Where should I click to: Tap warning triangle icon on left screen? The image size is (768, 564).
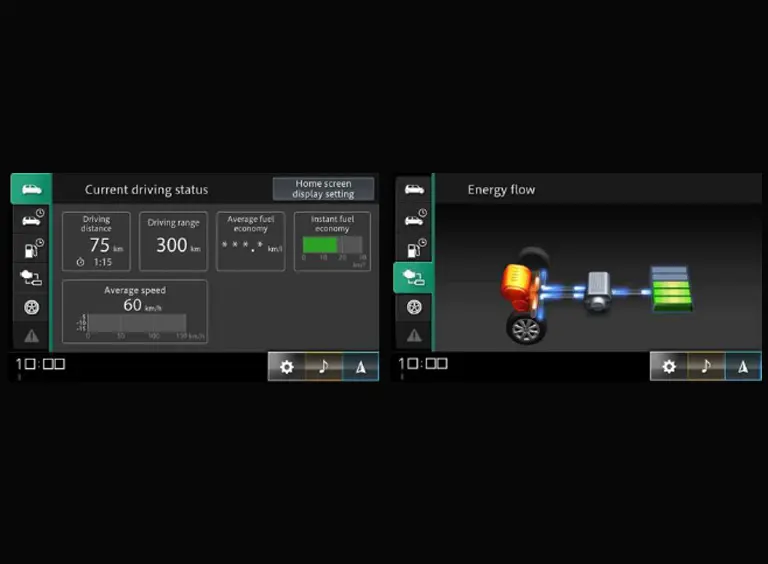(31, 336)
